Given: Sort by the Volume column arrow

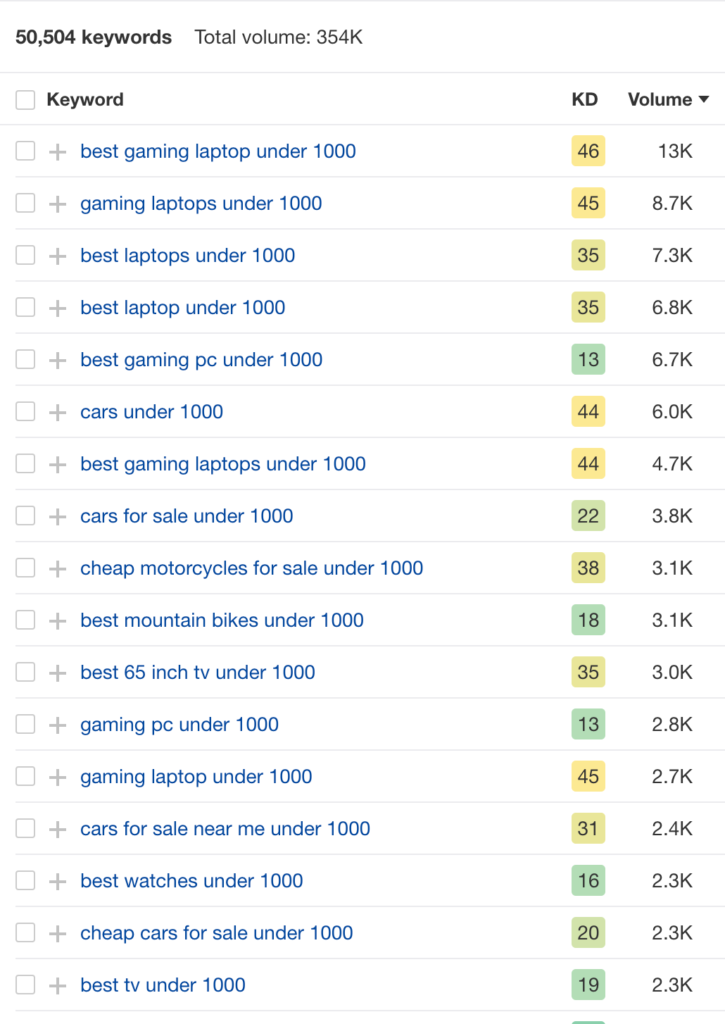Looking at the screenshot, I should [x=704, y=99].
